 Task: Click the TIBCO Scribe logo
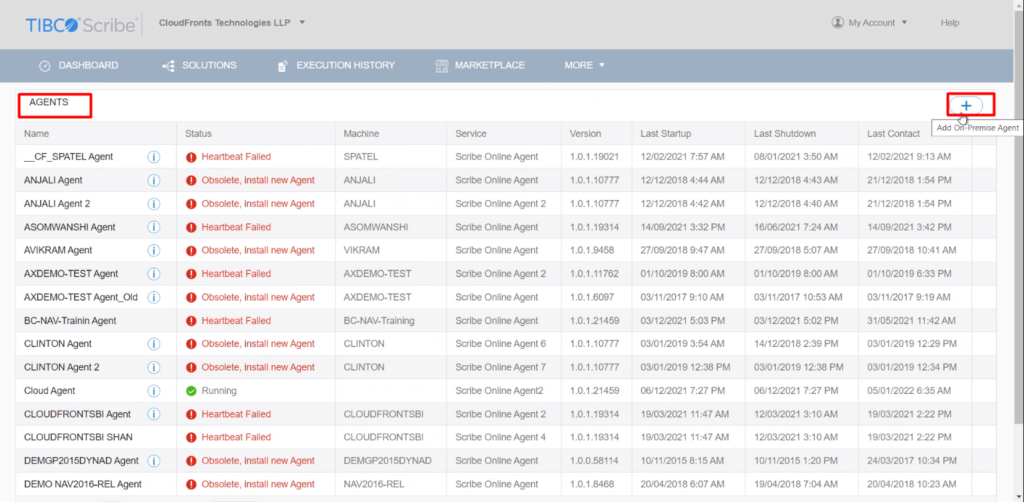tap(81, 25)
